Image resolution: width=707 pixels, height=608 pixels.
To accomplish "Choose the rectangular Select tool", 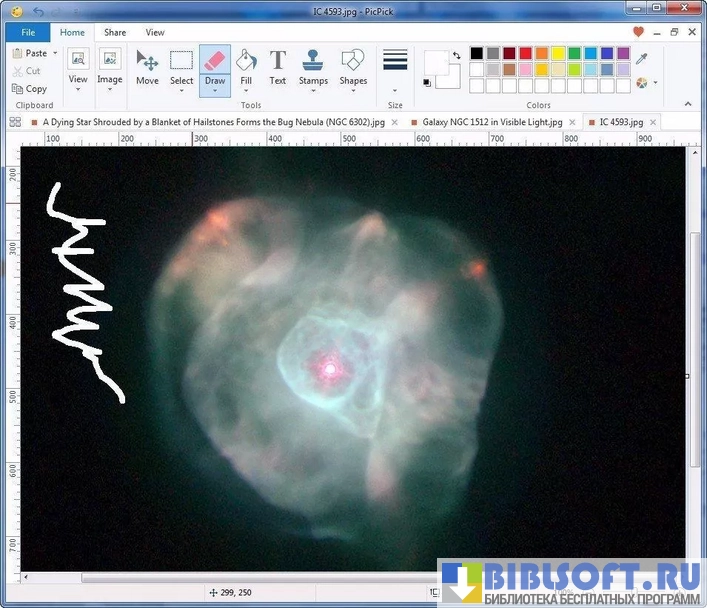I will point(181,67).
